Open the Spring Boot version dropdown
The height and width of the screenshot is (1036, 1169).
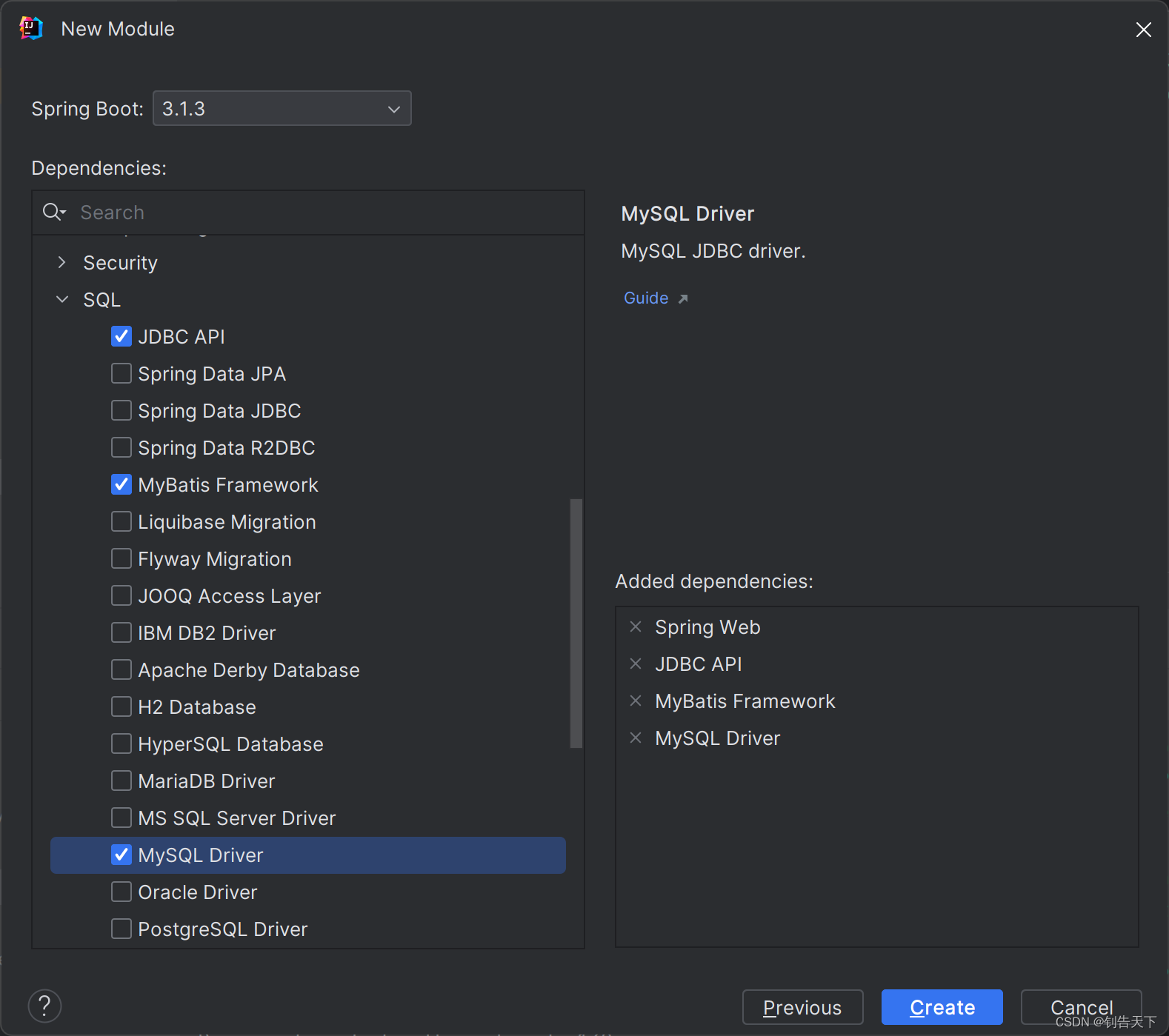(282, 108)
